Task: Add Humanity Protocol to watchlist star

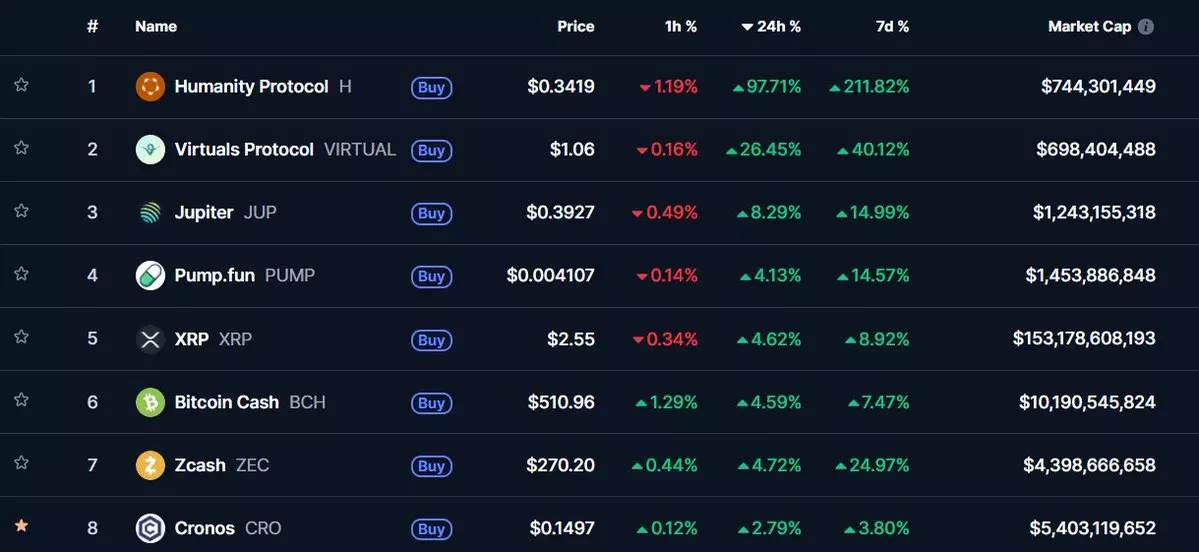Action: [21, 85]
